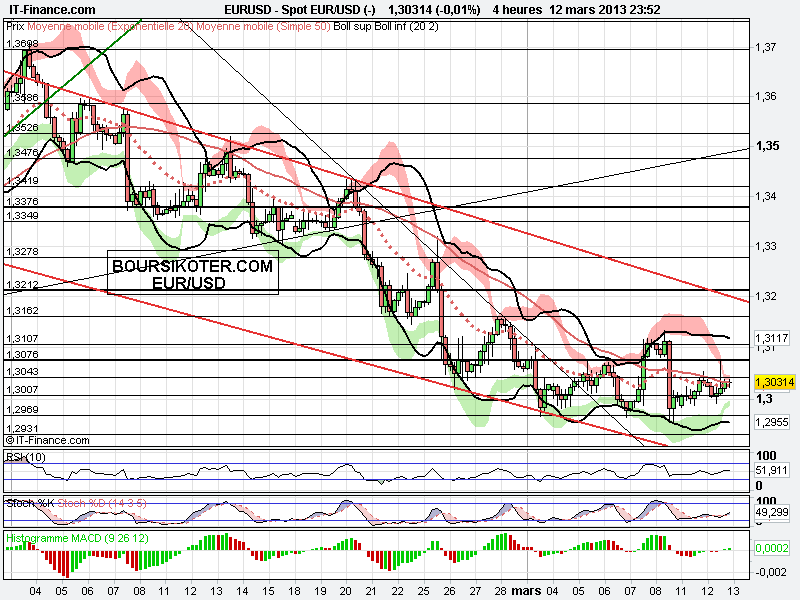The height and width of the screenshot is (600, 800).
Task: Select the Stoch %K indicator label
Action: [30, 502]
